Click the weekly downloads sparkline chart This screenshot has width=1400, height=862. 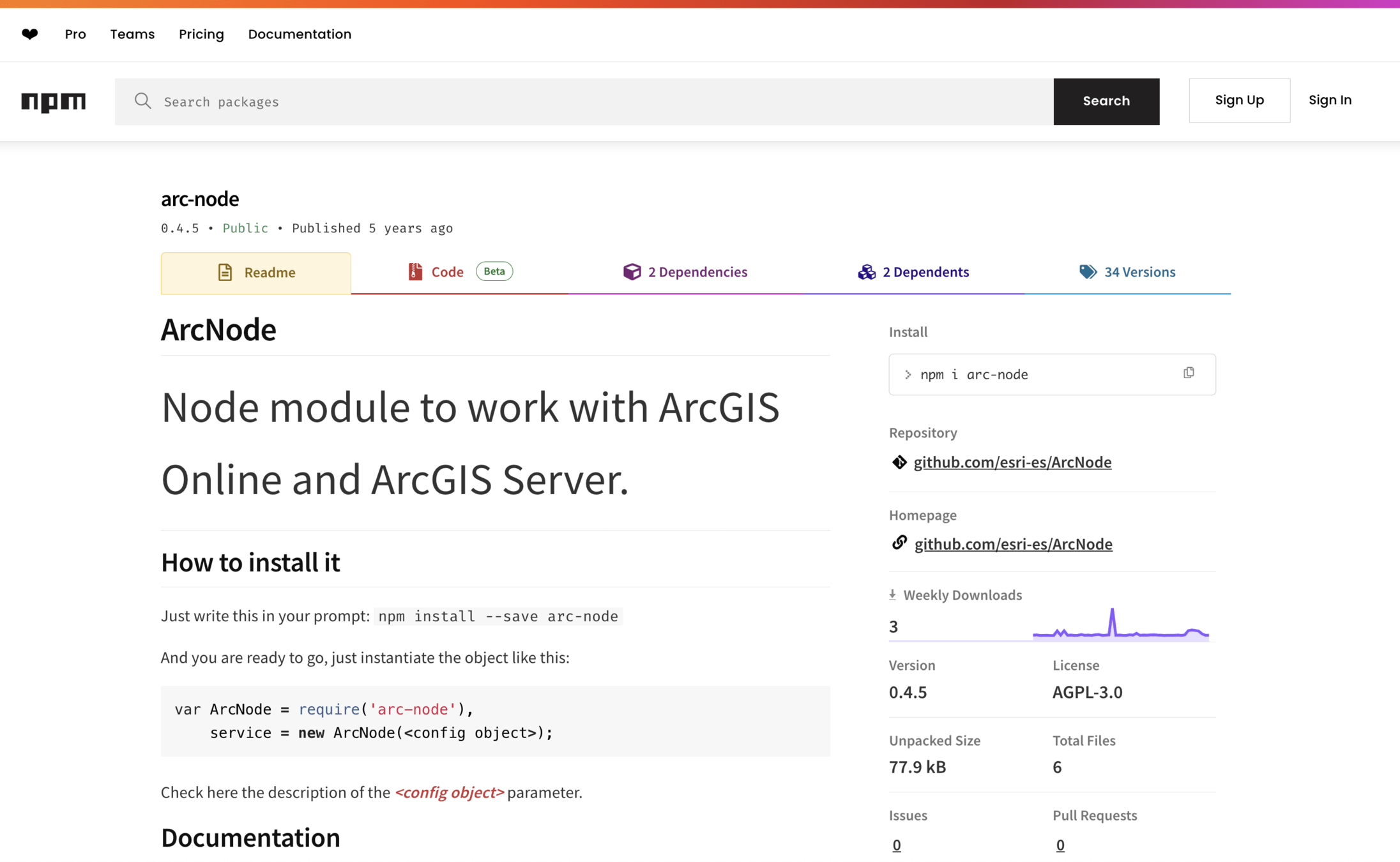point(1120,625)
